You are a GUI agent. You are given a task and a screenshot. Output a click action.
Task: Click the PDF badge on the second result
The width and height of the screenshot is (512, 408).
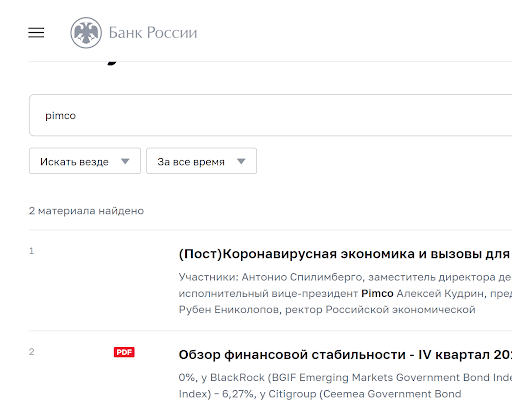[124, 352]
